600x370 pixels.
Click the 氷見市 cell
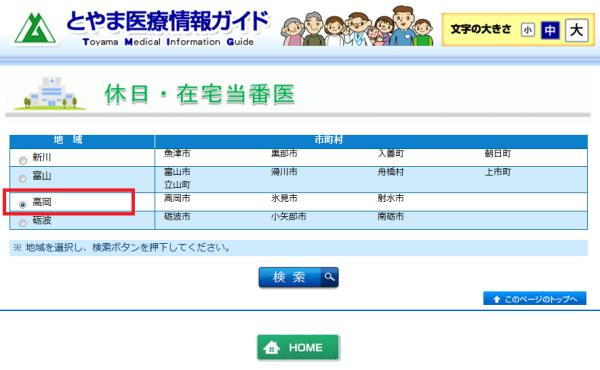click(284, 198)
